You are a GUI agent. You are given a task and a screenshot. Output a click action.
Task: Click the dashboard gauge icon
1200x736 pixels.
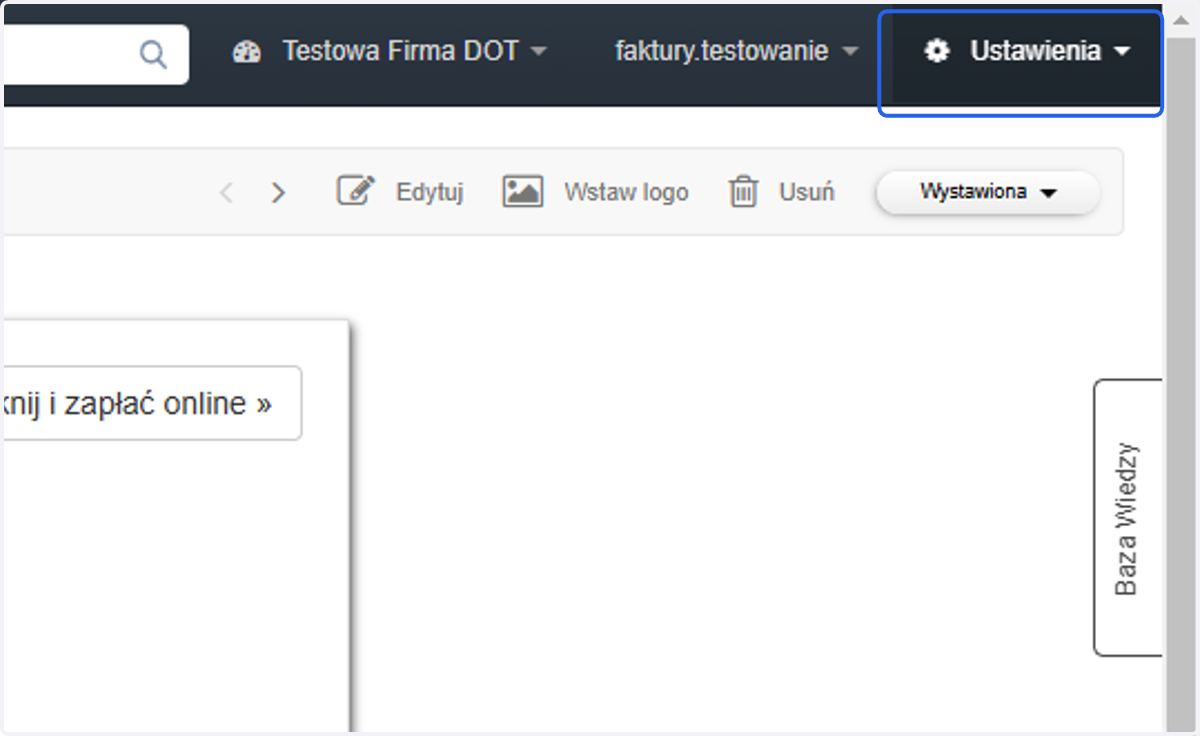pyautogui.click(x=246, y=52)
